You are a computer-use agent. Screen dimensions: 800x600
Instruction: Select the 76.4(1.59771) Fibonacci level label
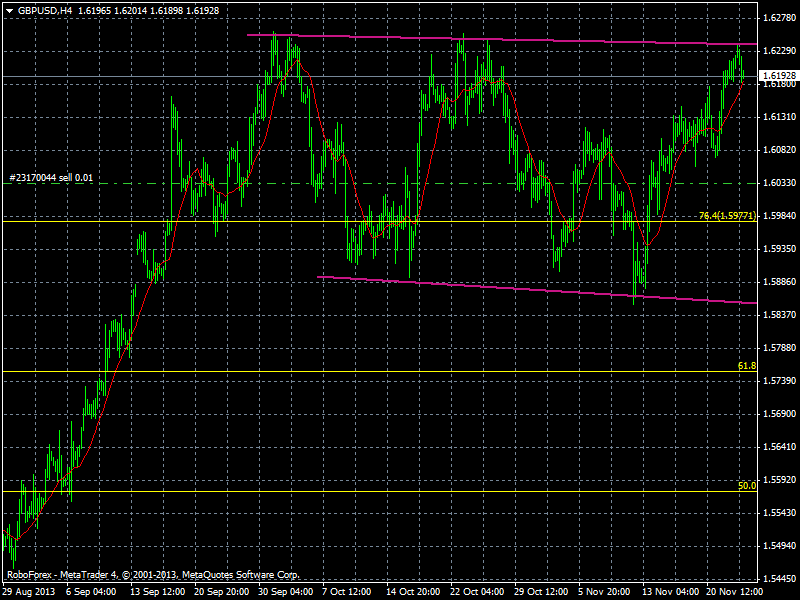(727, 216)
